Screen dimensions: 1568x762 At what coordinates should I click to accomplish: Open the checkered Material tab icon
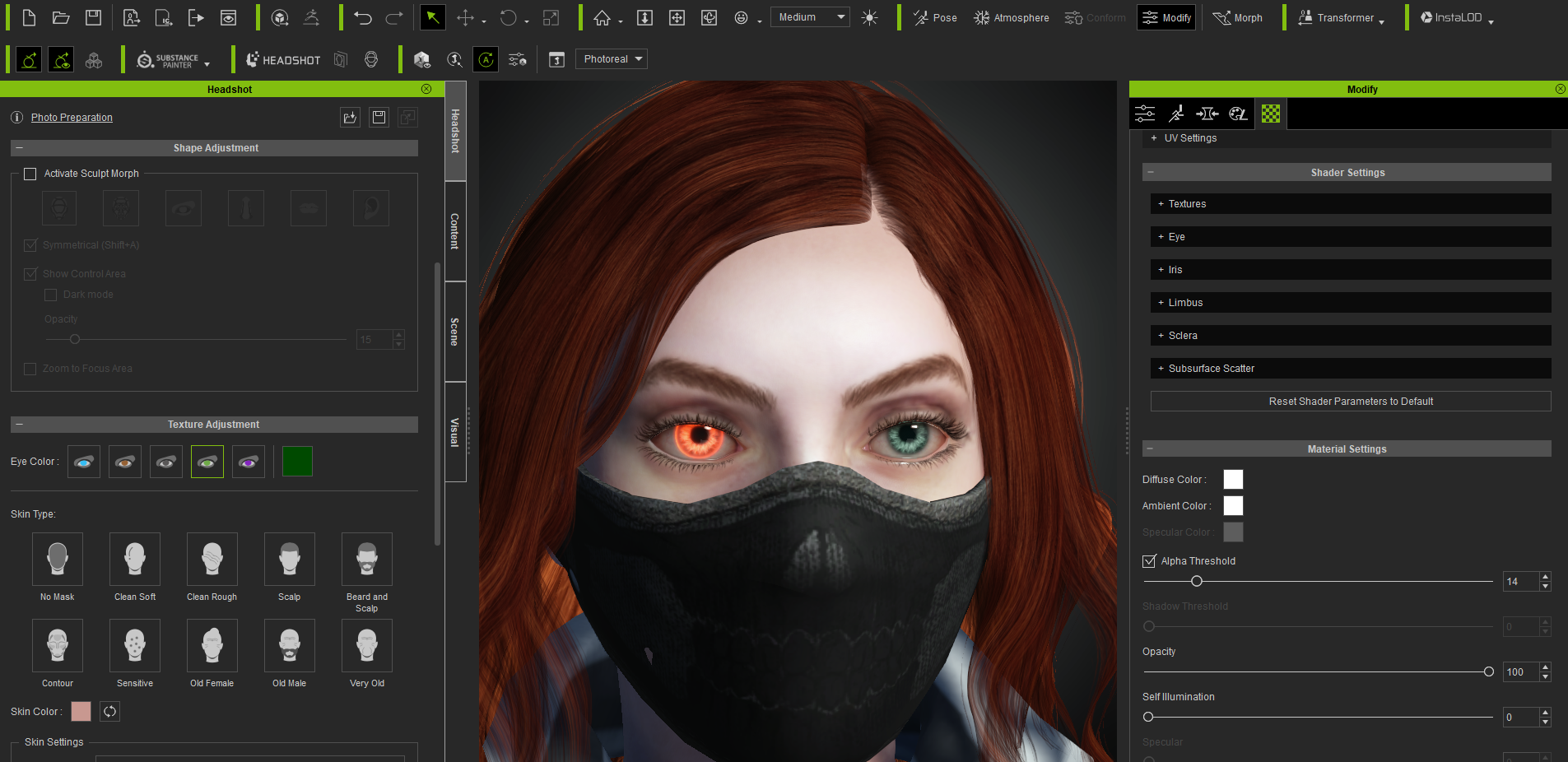(1271, 114)
